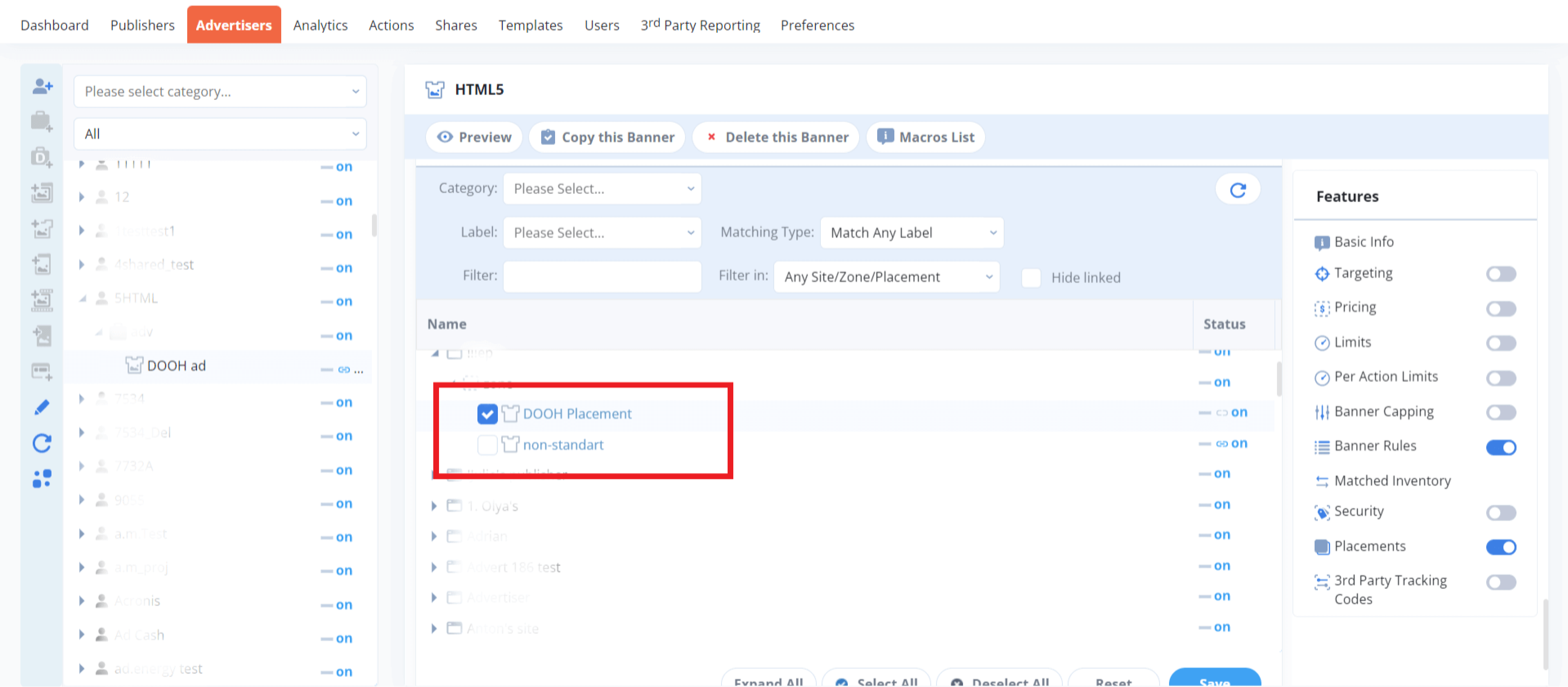Open the Matching Type dropdown
The height and width of the screenshot is (687, 1568).
(x=911, y=233)
